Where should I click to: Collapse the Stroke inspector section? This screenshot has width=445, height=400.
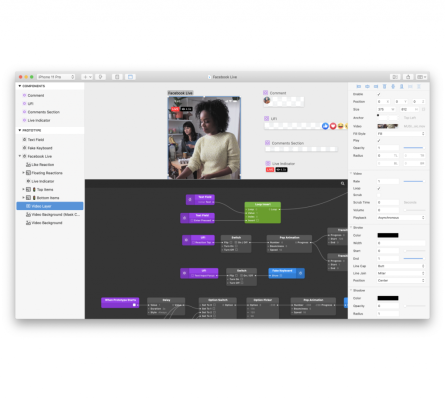351,227
